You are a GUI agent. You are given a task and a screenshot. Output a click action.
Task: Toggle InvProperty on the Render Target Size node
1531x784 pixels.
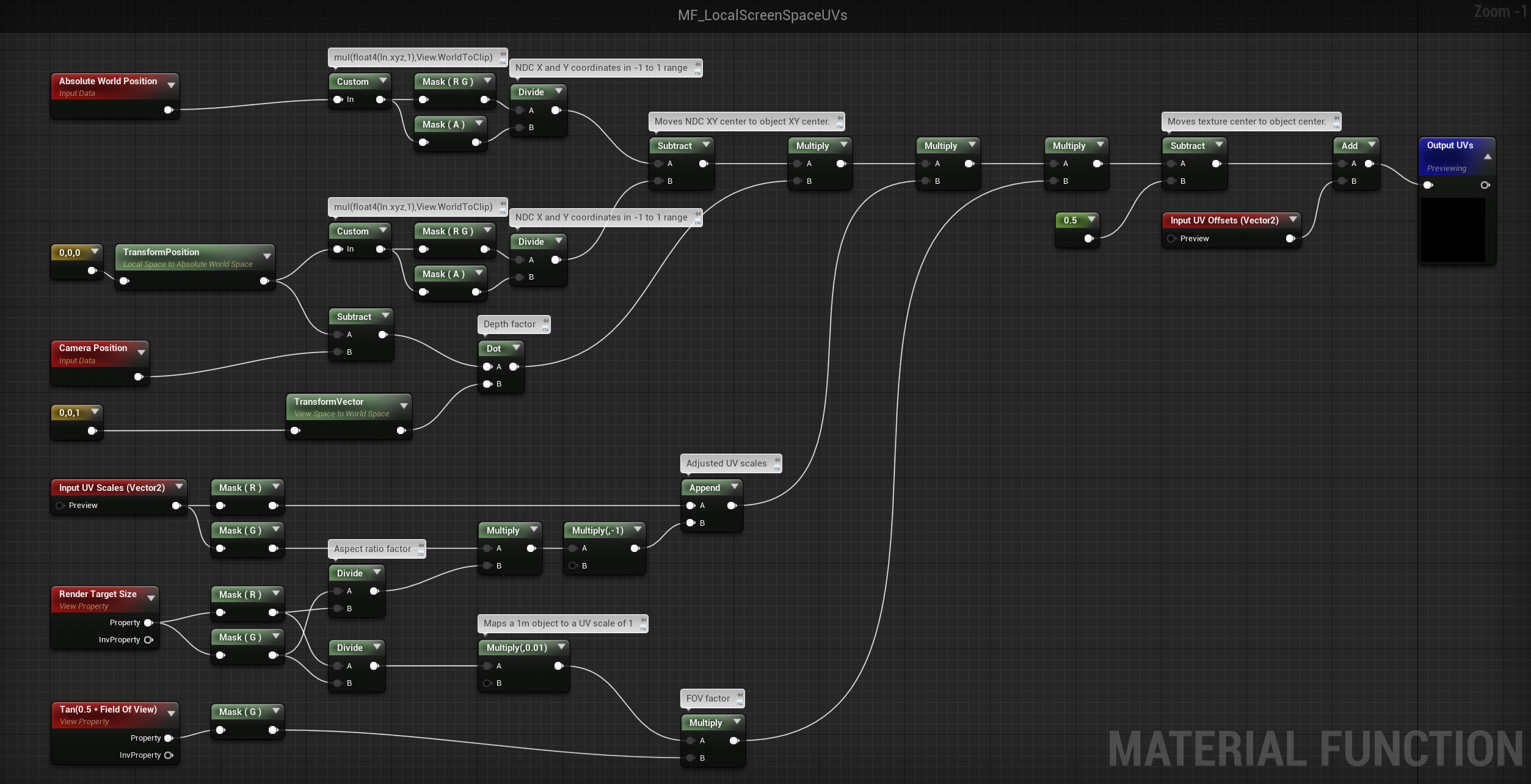(150, 640)
